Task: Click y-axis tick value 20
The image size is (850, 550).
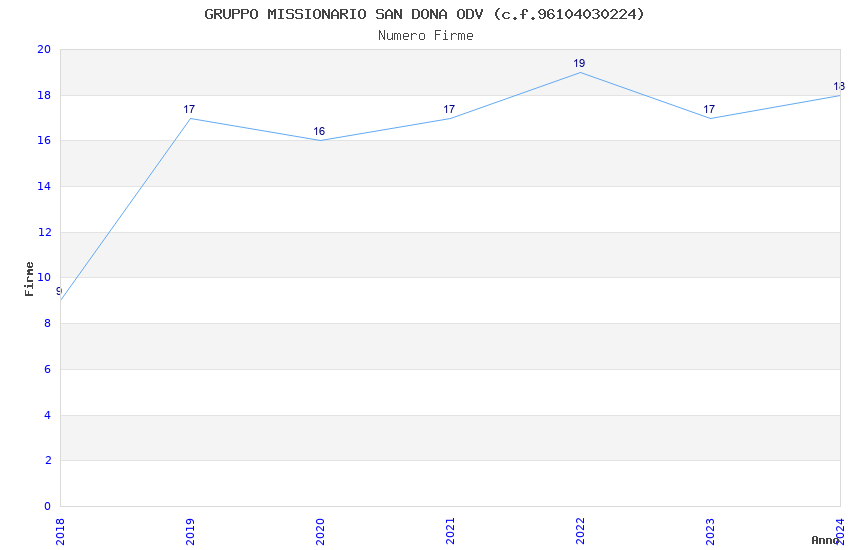Action: 44,49
